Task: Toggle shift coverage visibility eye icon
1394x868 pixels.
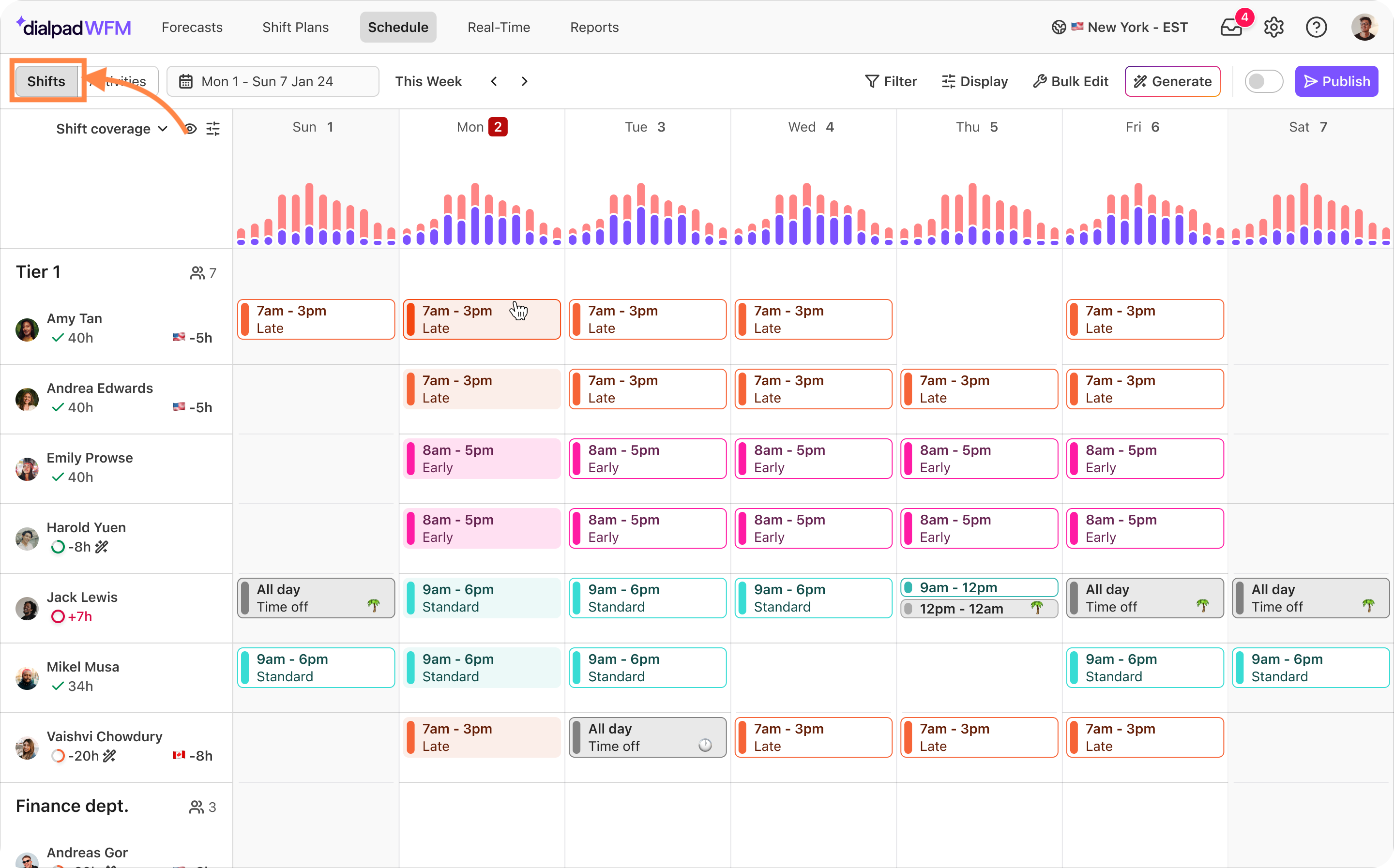Action: (x=190, y=129)
